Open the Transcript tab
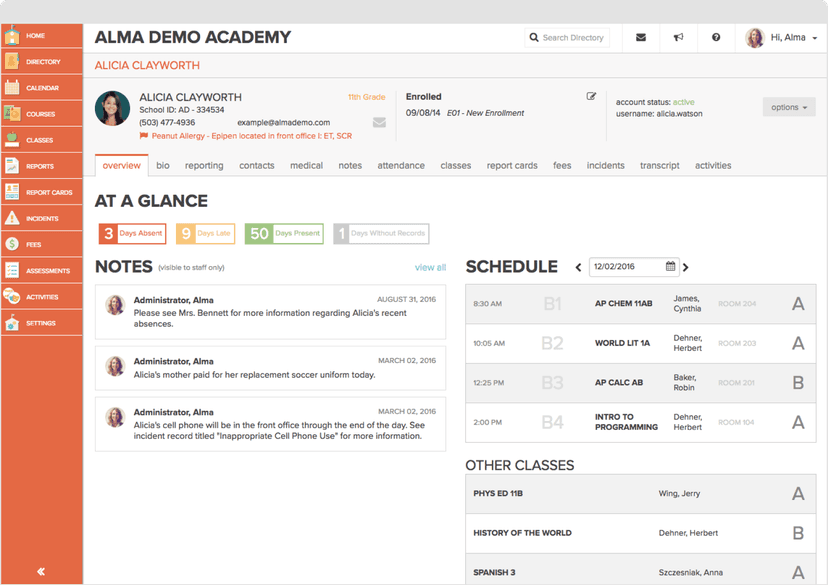828x585 pixels. point(660,166)
